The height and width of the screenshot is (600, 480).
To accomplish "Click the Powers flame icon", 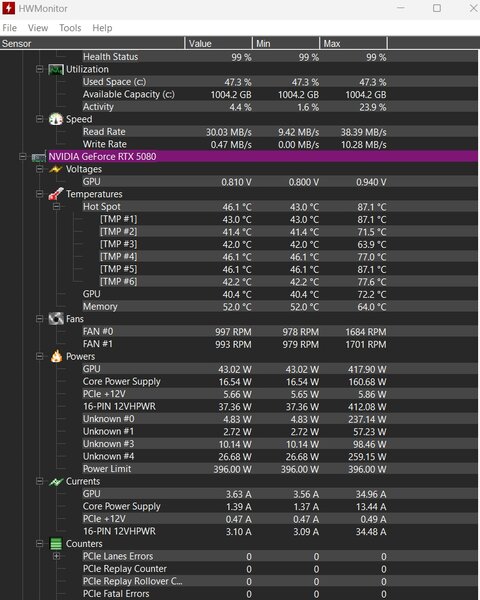I will 56,356.
